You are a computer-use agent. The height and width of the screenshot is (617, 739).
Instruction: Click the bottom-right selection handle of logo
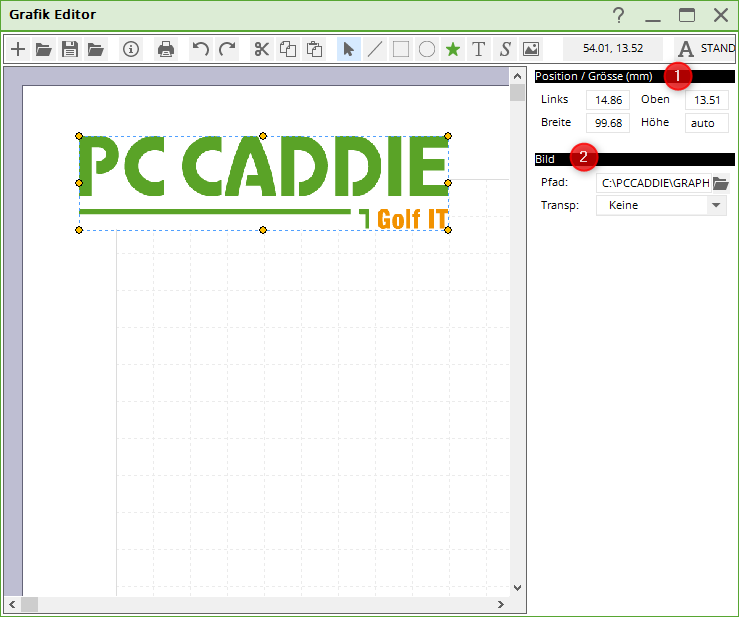[x=448, y=230]
